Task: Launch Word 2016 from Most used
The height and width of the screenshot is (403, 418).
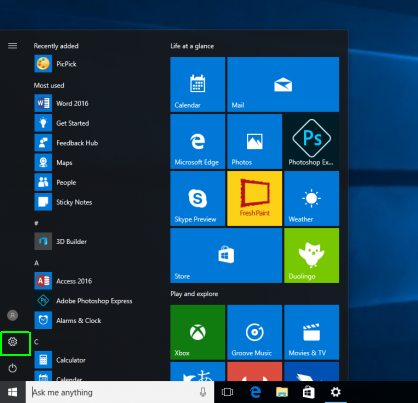Action: coord(62,103)
